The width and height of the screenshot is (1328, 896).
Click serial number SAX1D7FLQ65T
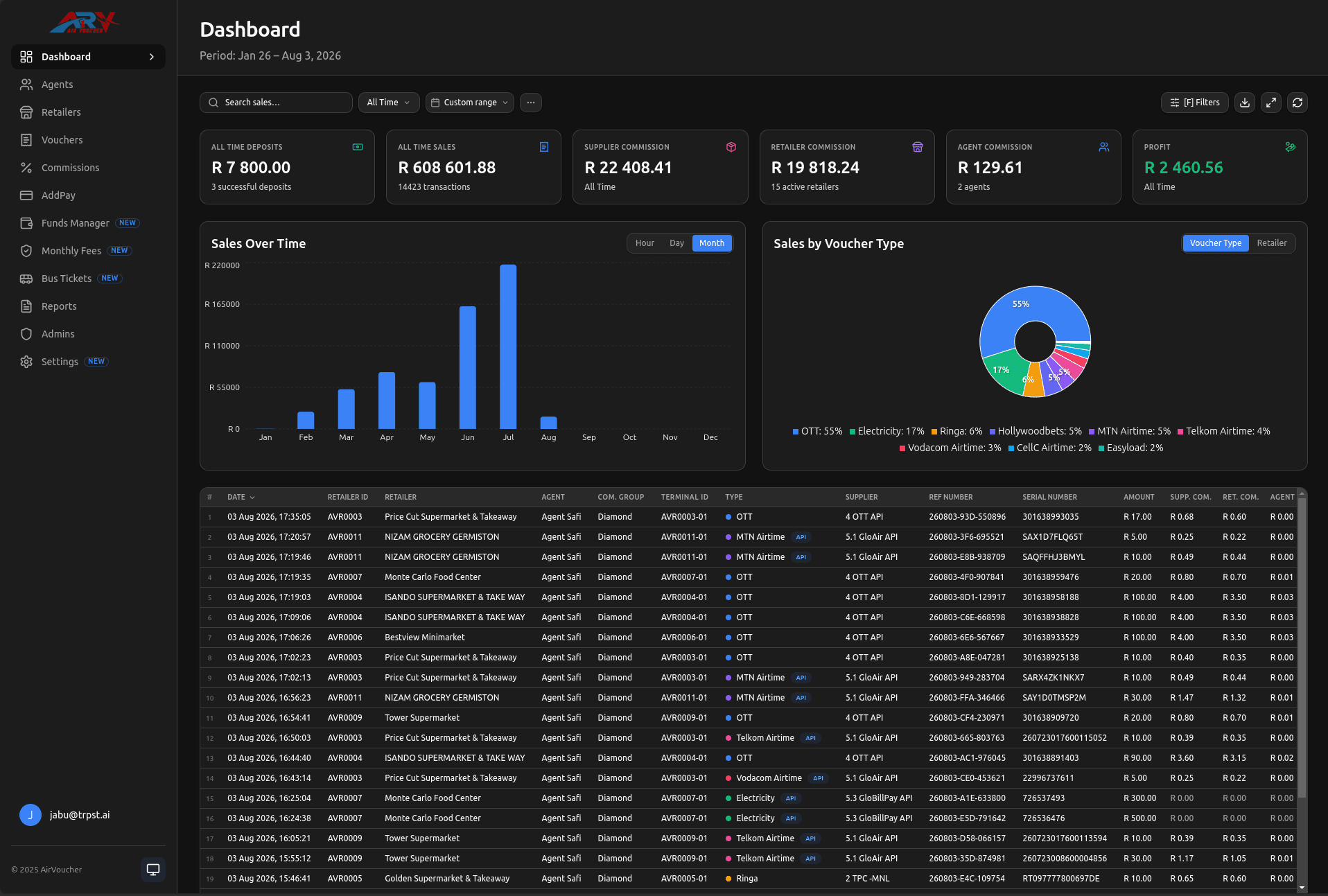click(x=1052, y=537)
